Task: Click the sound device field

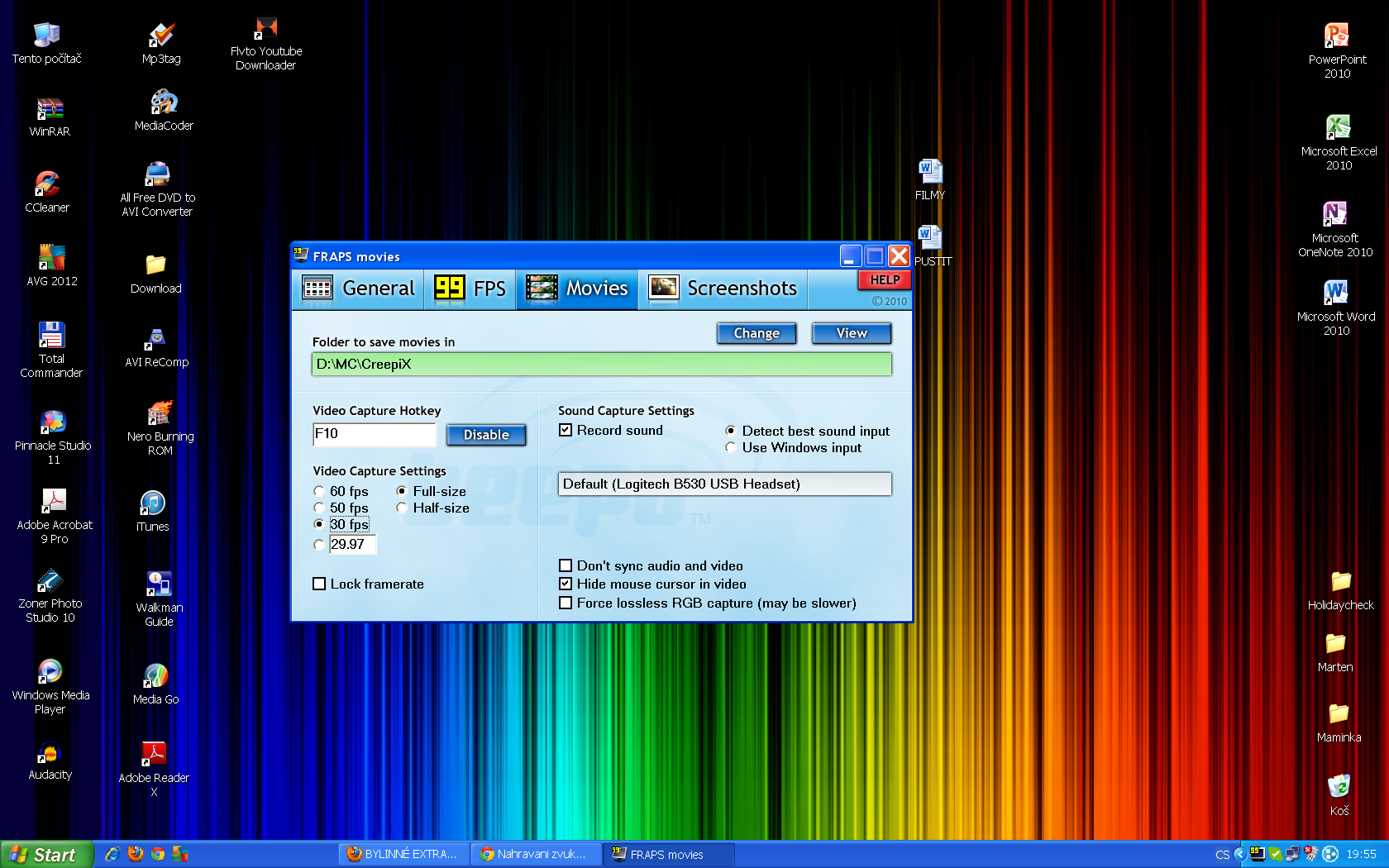Action: click(725, 484)
